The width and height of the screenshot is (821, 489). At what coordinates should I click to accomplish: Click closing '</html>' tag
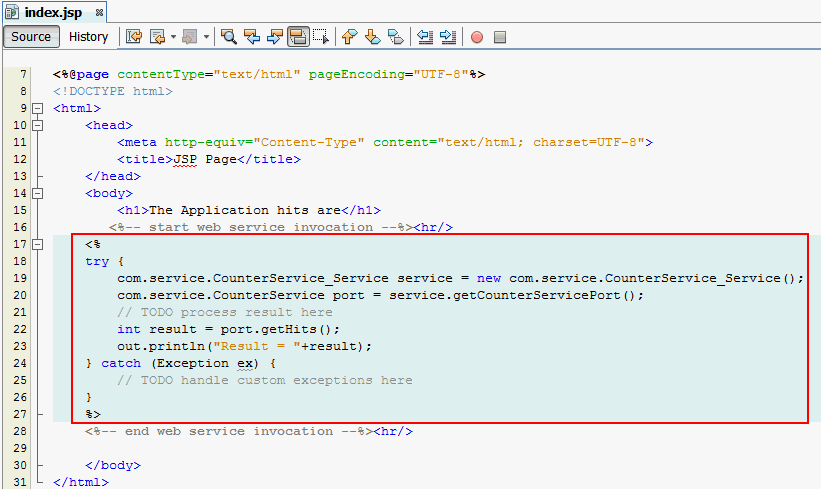(x=81, y=482)
